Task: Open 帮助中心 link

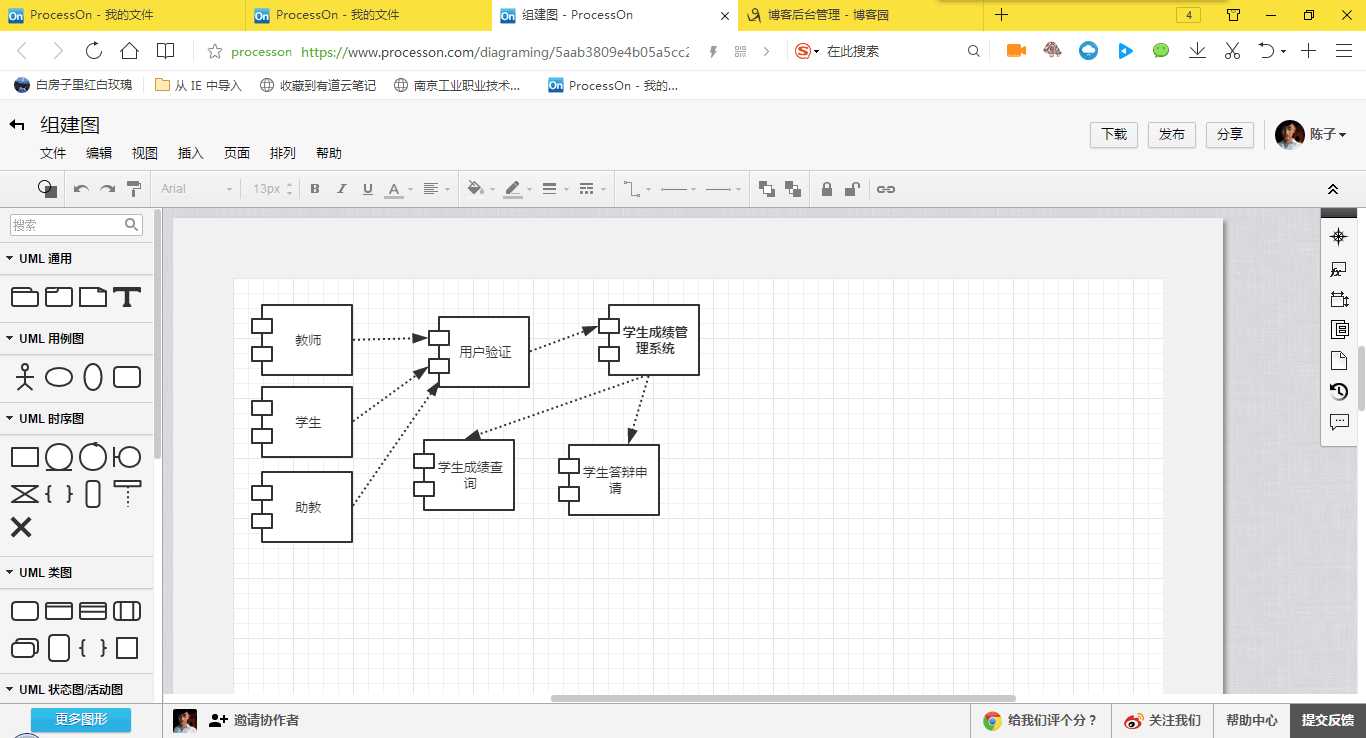Action: click(x=1252, y=720)
